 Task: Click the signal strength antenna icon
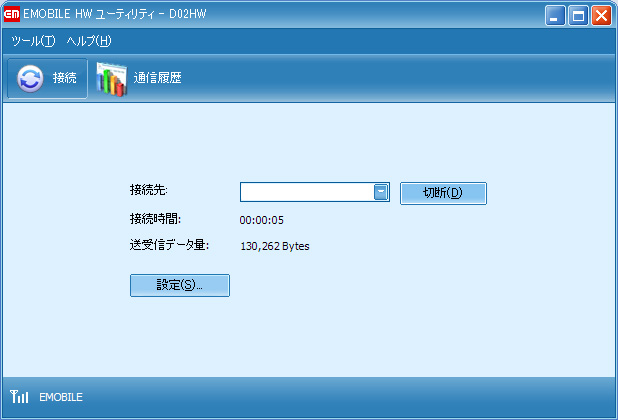point(19,397)
